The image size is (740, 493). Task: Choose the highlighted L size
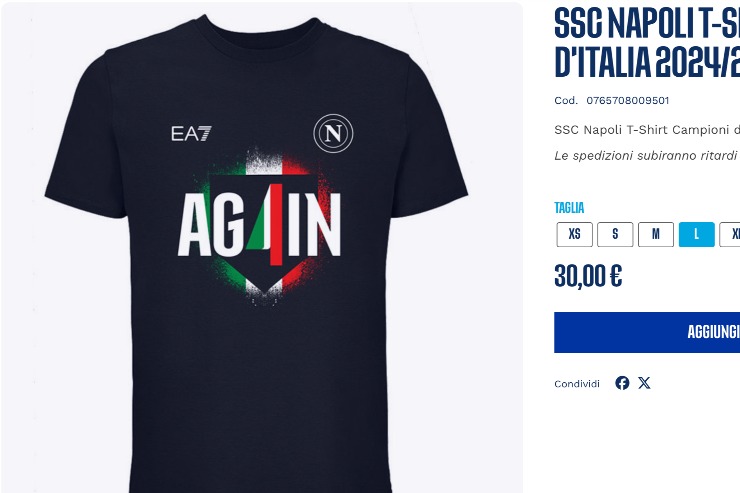point(697,234)
